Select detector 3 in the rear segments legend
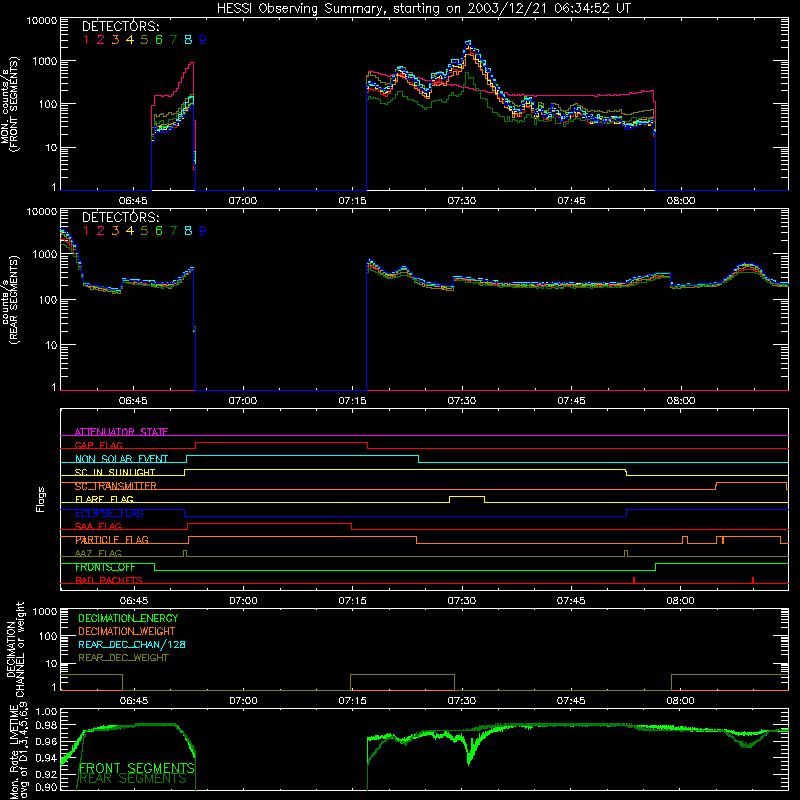800x800 pixels. 115,231
